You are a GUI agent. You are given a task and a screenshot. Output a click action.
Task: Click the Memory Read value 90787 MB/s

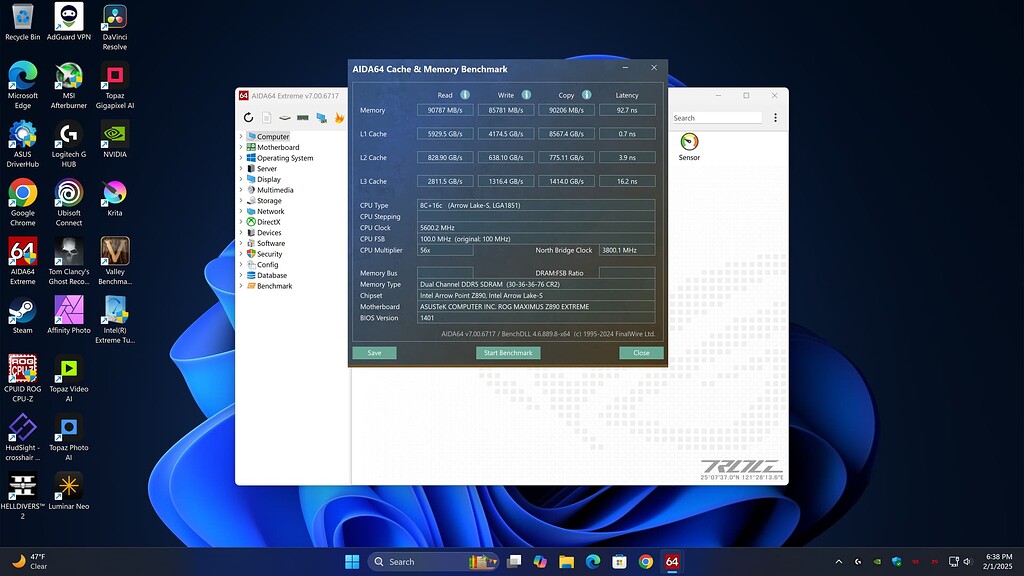pyautogui.click(x=445, y=110)
